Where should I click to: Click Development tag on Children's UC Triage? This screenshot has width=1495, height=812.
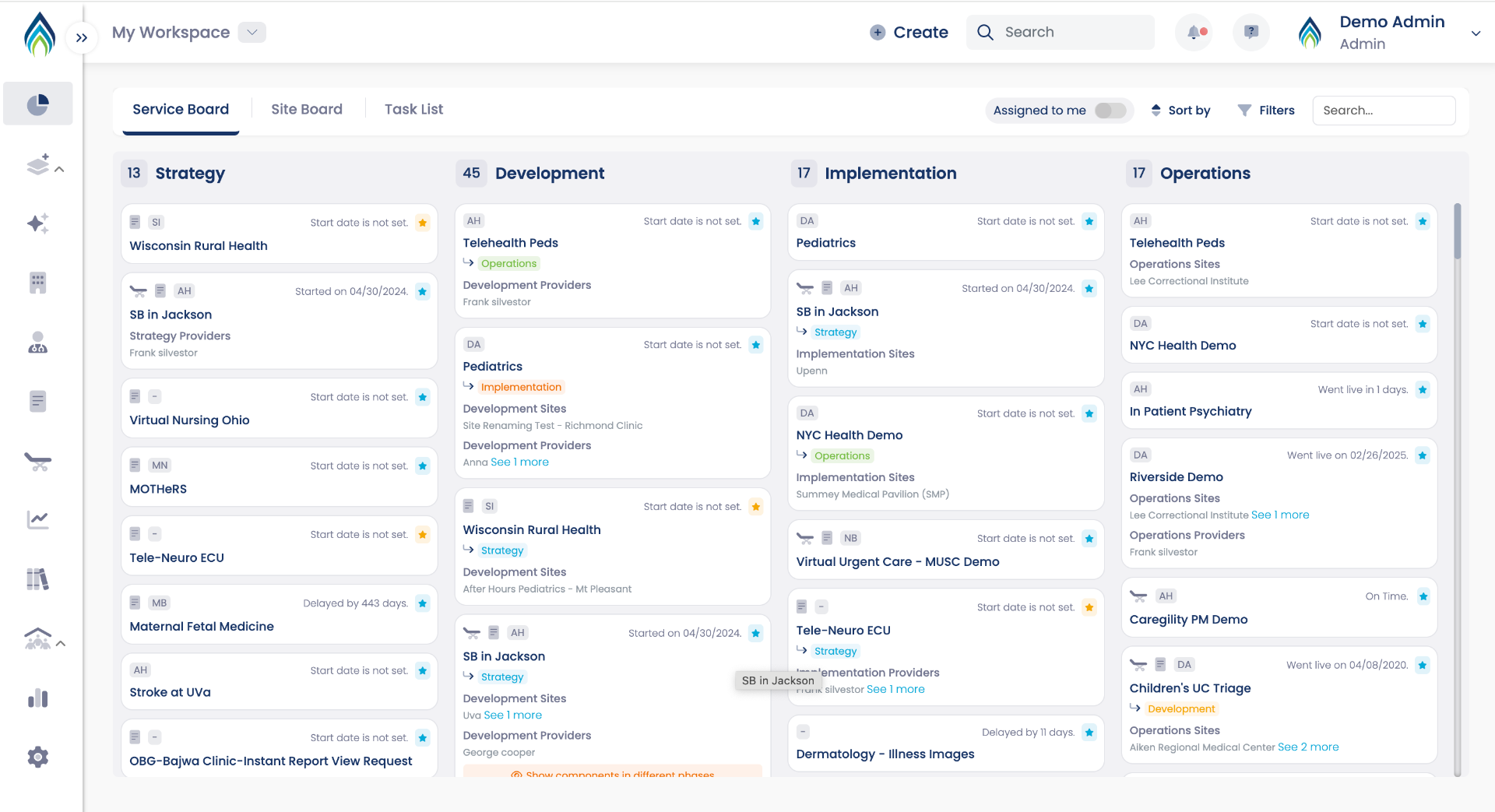click(1181, 709)
